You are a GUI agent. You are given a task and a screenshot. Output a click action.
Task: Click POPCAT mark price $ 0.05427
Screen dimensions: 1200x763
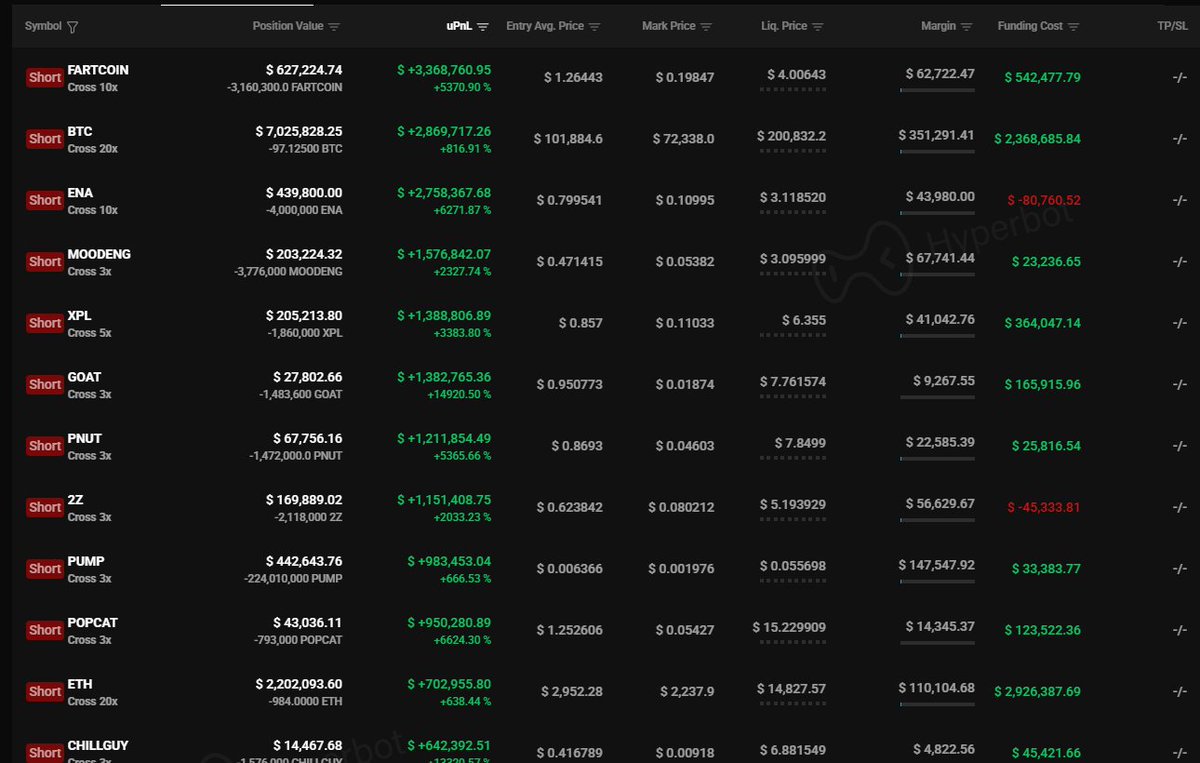coord(685,630)
